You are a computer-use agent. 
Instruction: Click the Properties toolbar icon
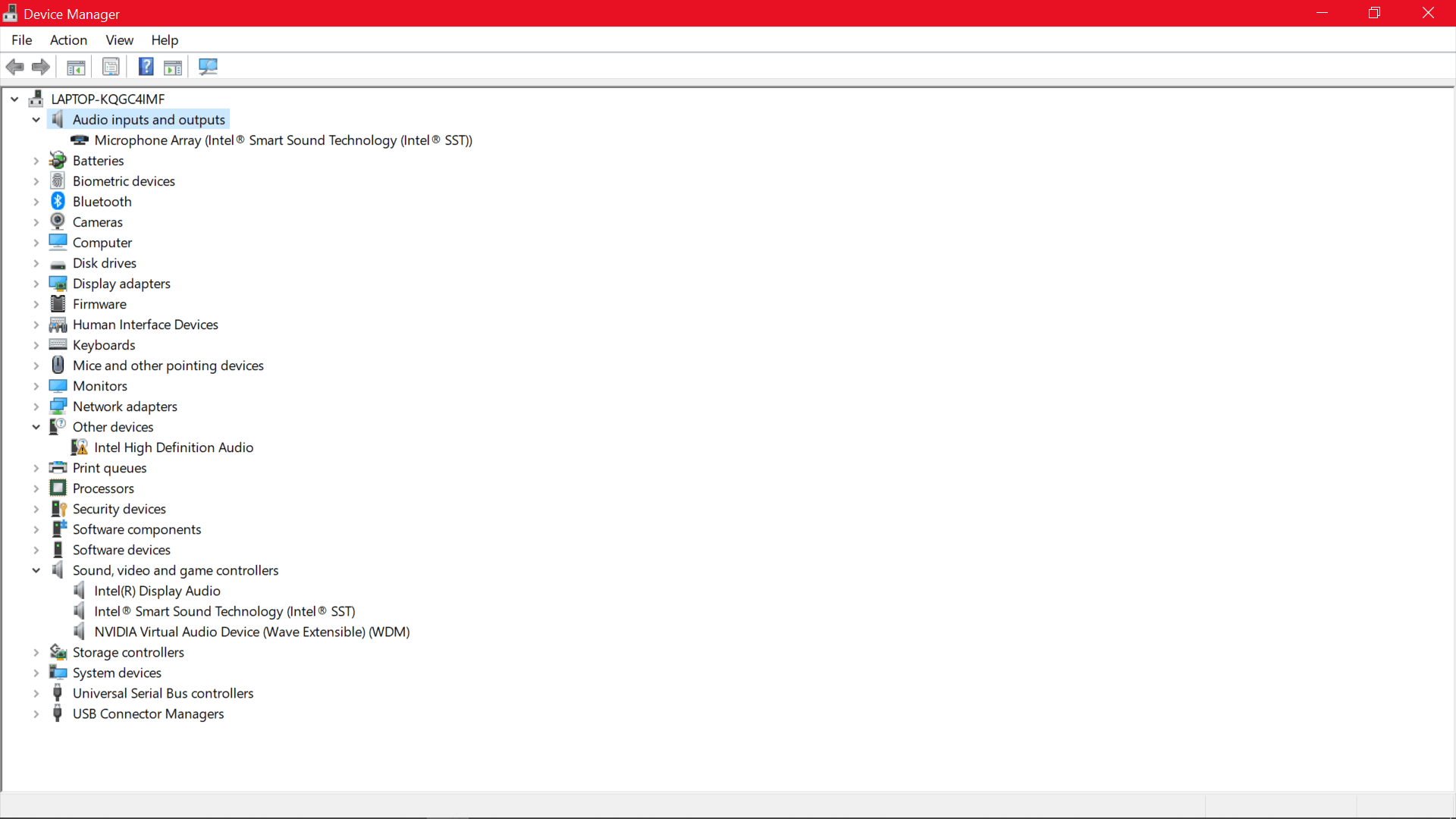tap(111, 67)
